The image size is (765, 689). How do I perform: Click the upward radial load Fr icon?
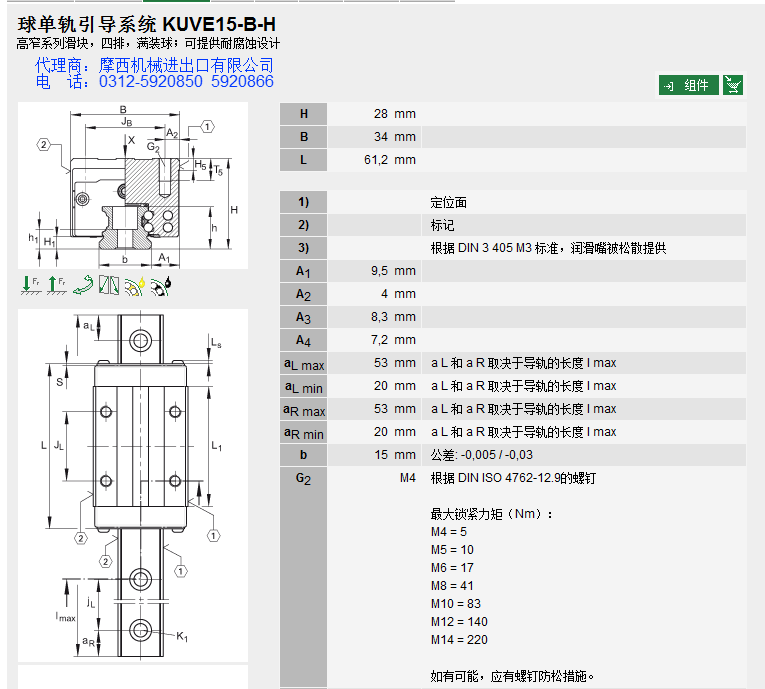[x=56, y=285]
